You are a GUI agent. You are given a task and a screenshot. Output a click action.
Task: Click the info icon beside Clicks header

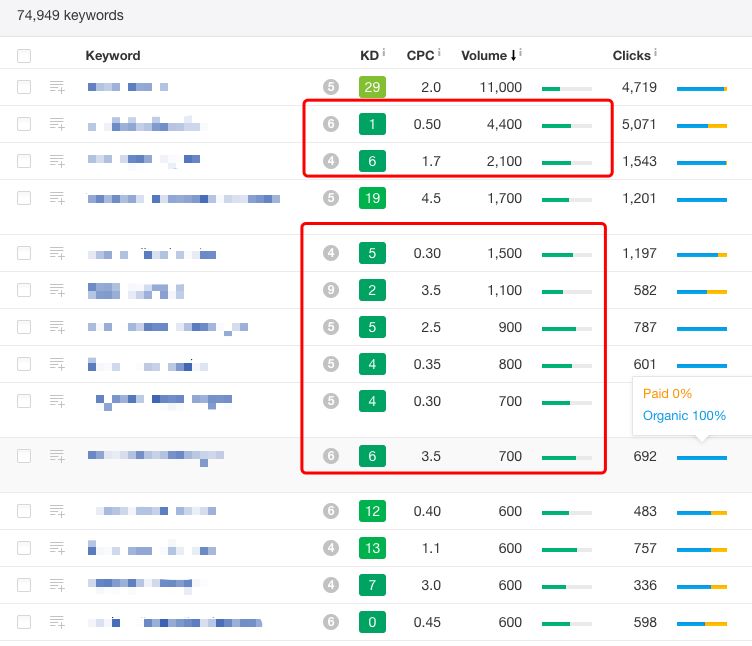click(x=655, y=52)
